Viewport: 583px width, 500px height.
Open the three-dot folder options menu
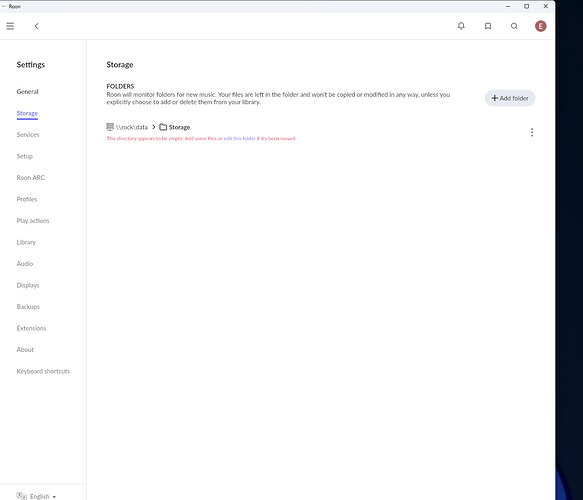(532, 132)
